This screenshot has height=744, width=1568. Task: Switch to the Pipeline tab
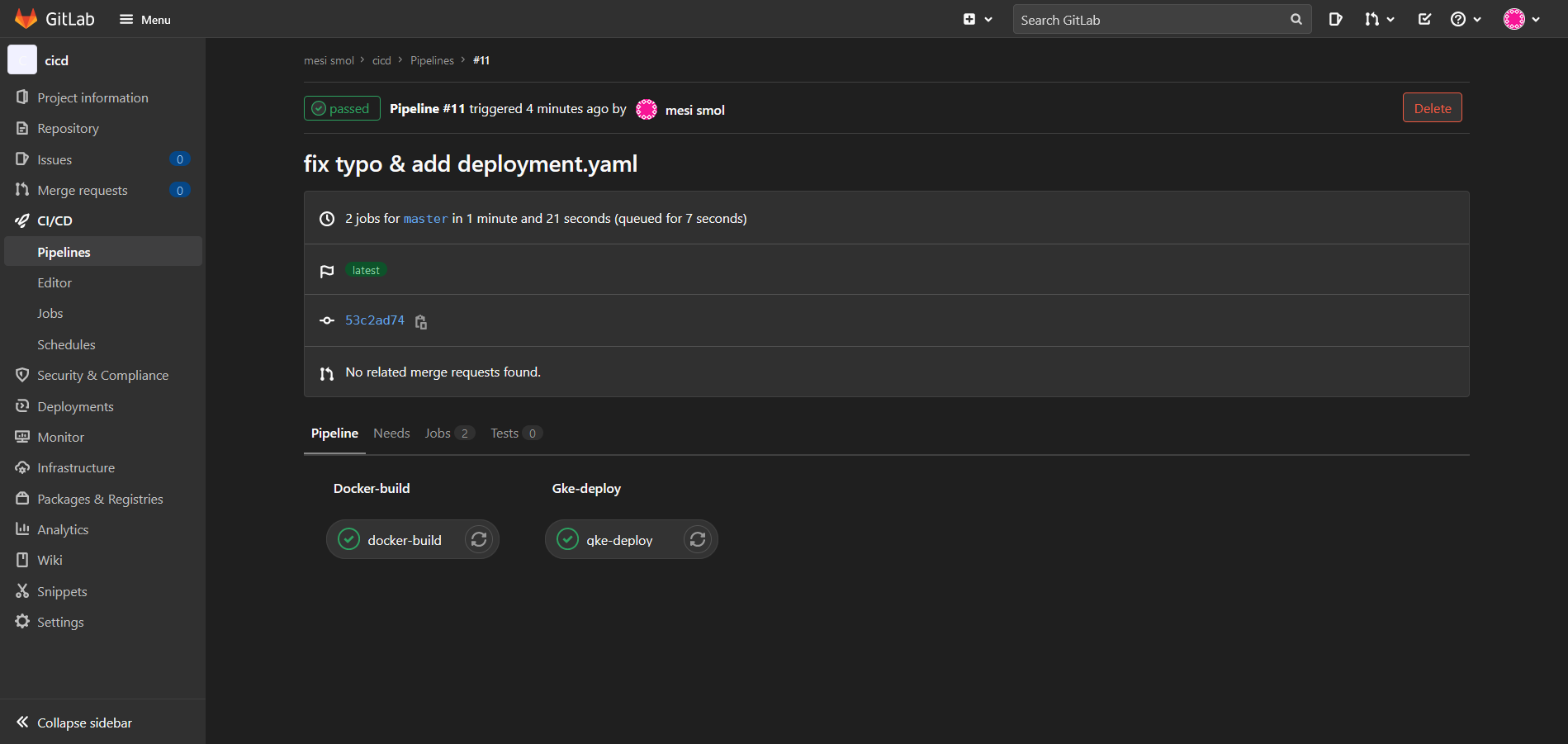tap(334, 434)
